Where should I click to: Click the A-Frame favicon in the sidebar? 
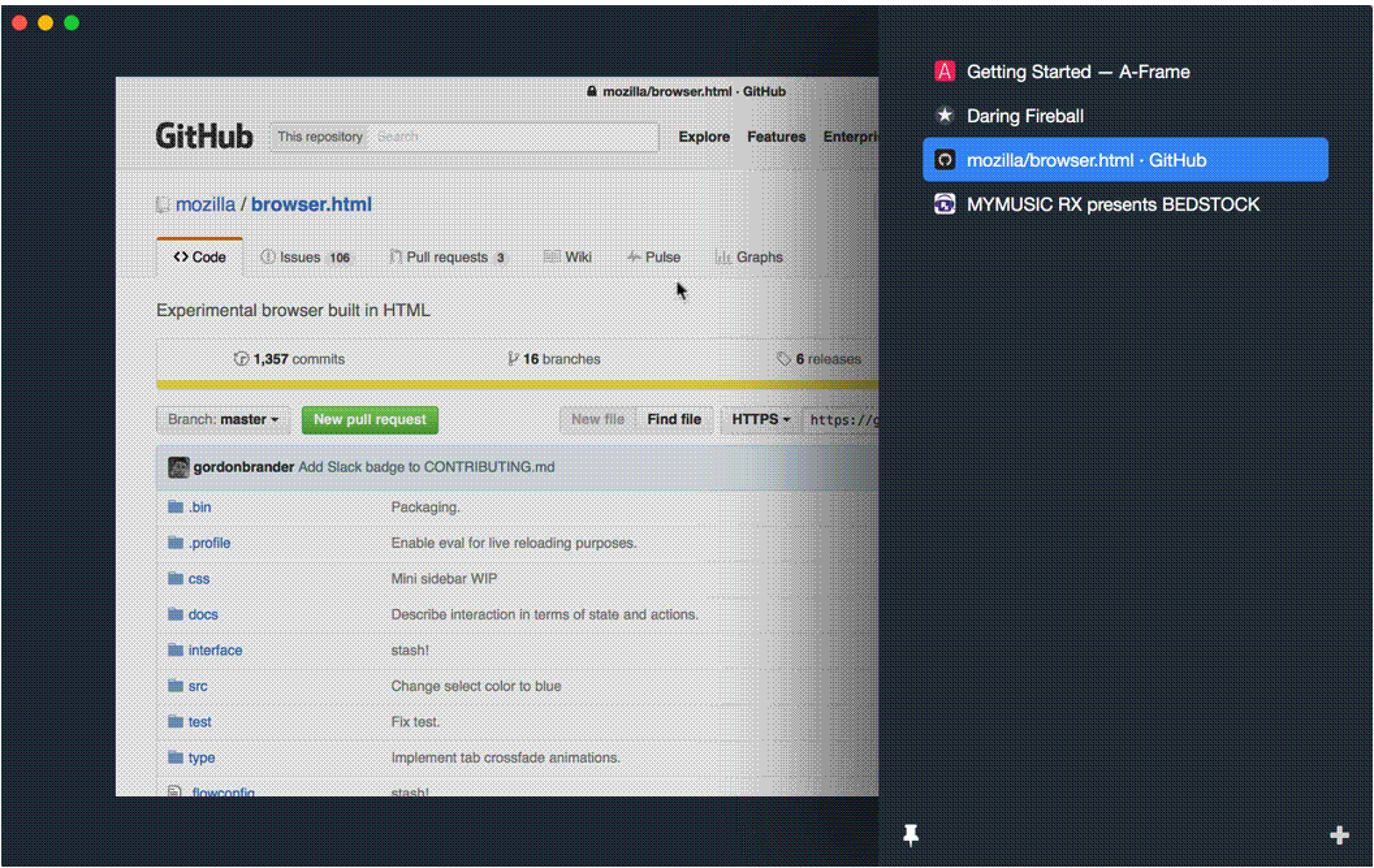pos(945,71)
